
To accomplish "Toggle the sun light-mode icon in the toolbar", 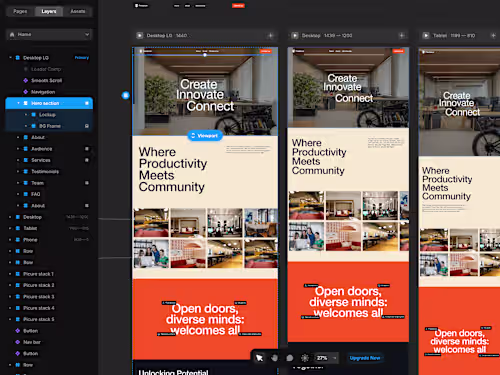I will (305, 358).
